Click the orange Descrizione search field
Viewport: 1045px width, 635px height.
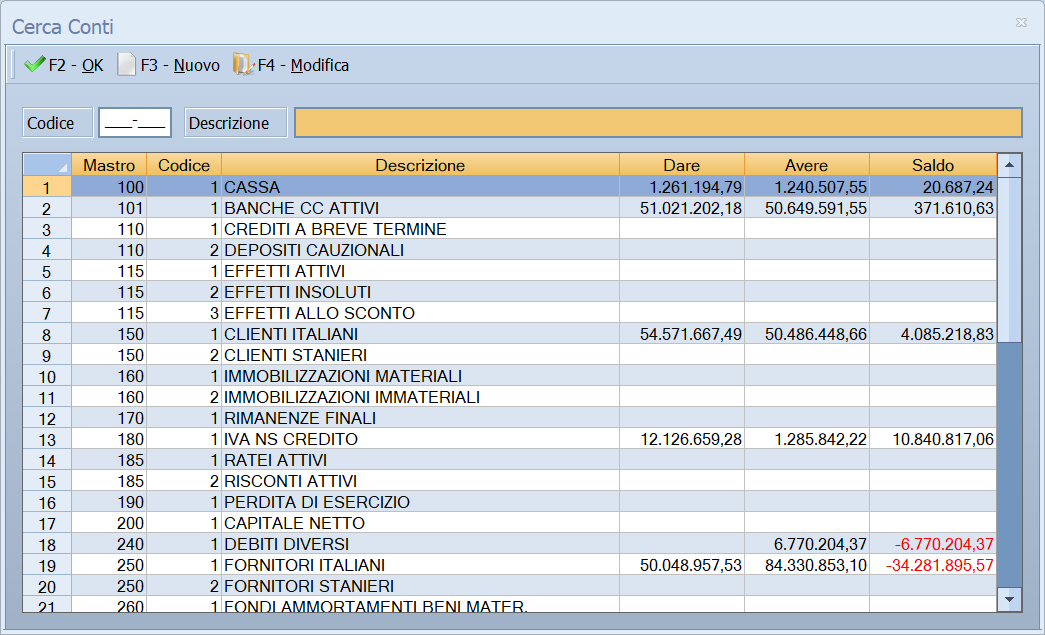pyautogui.click(x=658, y=123)
